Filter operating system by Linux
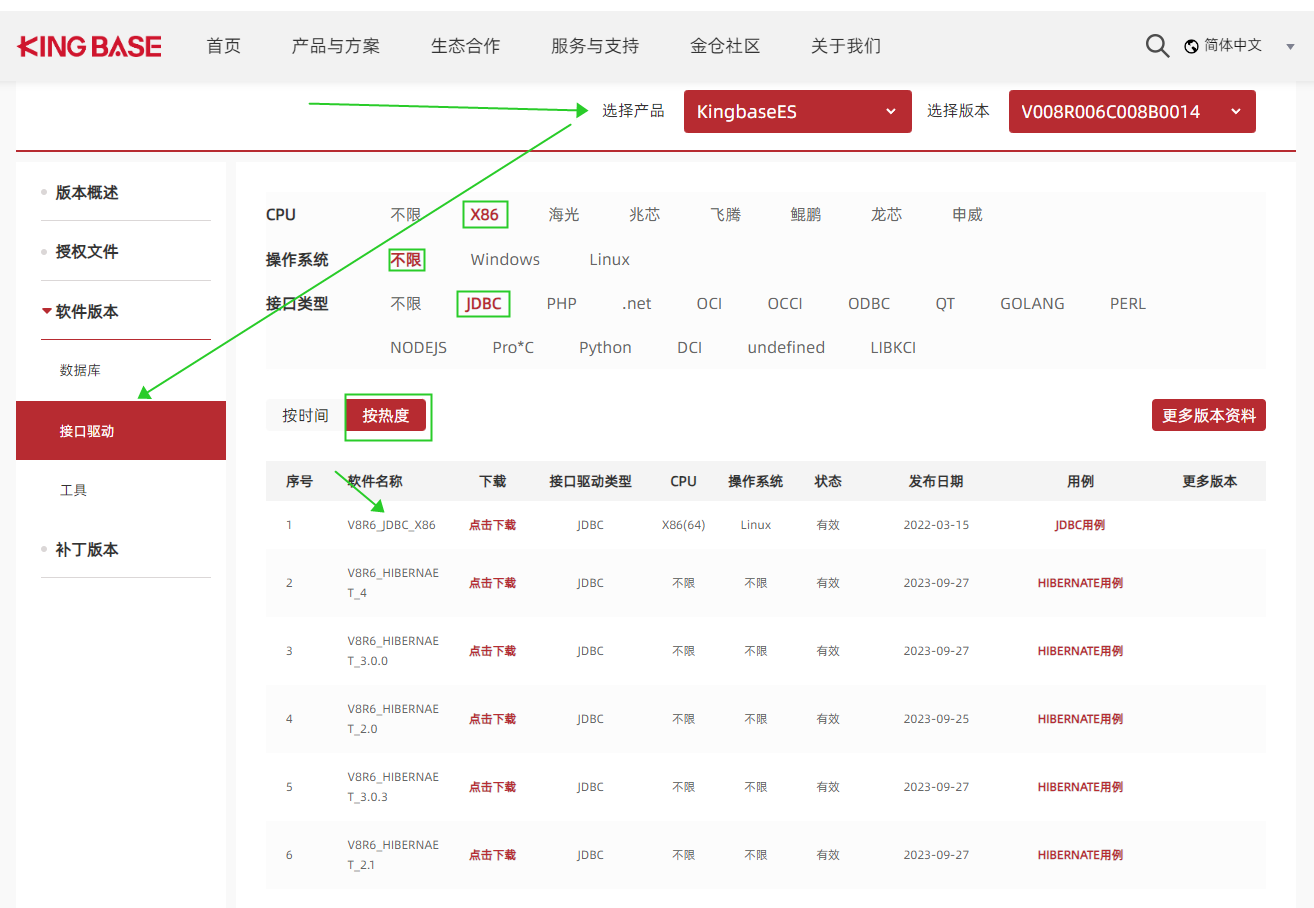Image resolution: width=1314 pixels, height=908 pixels. (x=610, y=260)
